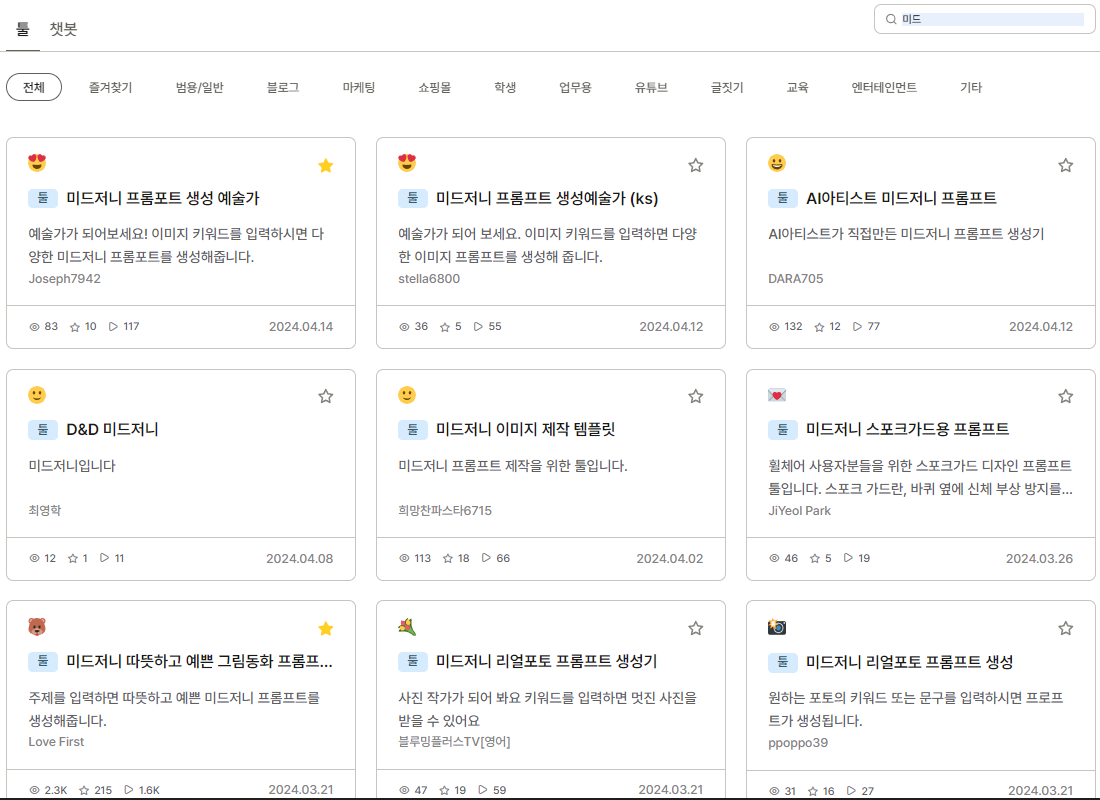The image size is (1100, 800).
Task: Remove favorite on 그림동화 프롬프트 card
Action: tap(326, 628)
